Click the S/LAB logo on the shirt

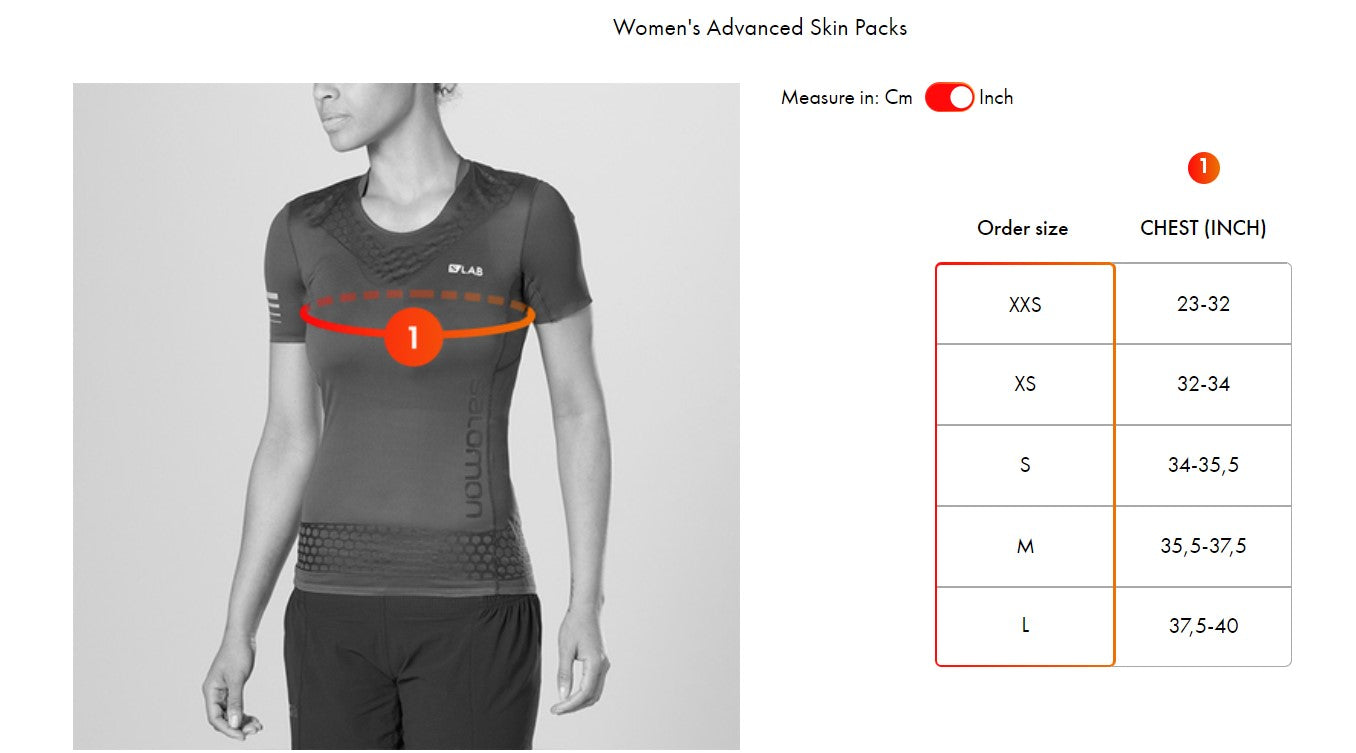[466, 268]
